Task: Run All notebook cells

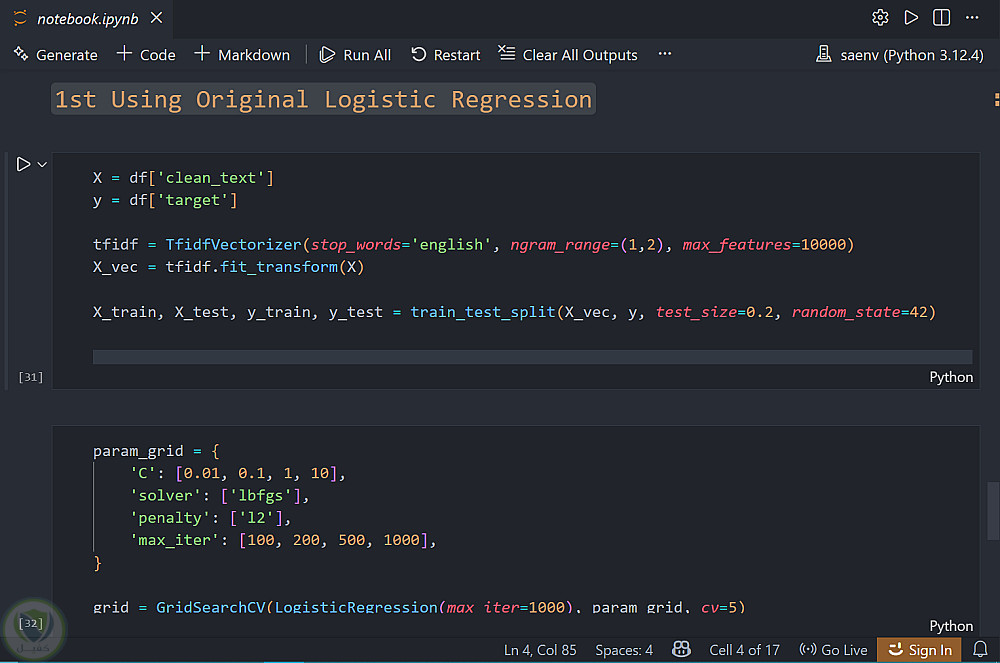Action: 355,55
